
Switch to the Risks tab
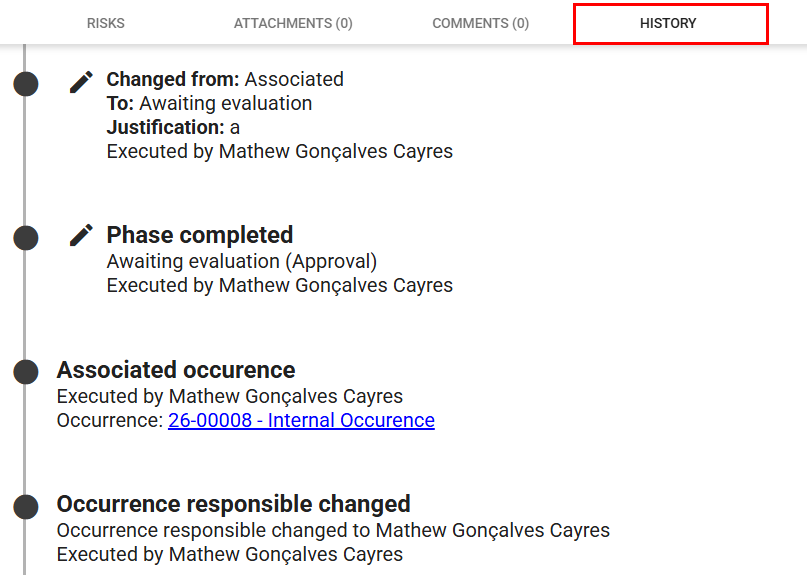click(106, 23)
